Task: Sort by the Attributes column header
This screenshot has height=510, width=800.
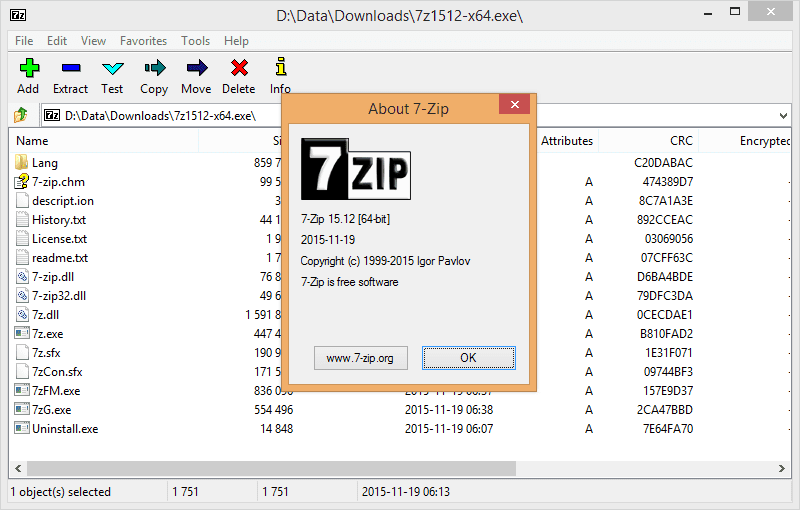Action: pos(567,141)
